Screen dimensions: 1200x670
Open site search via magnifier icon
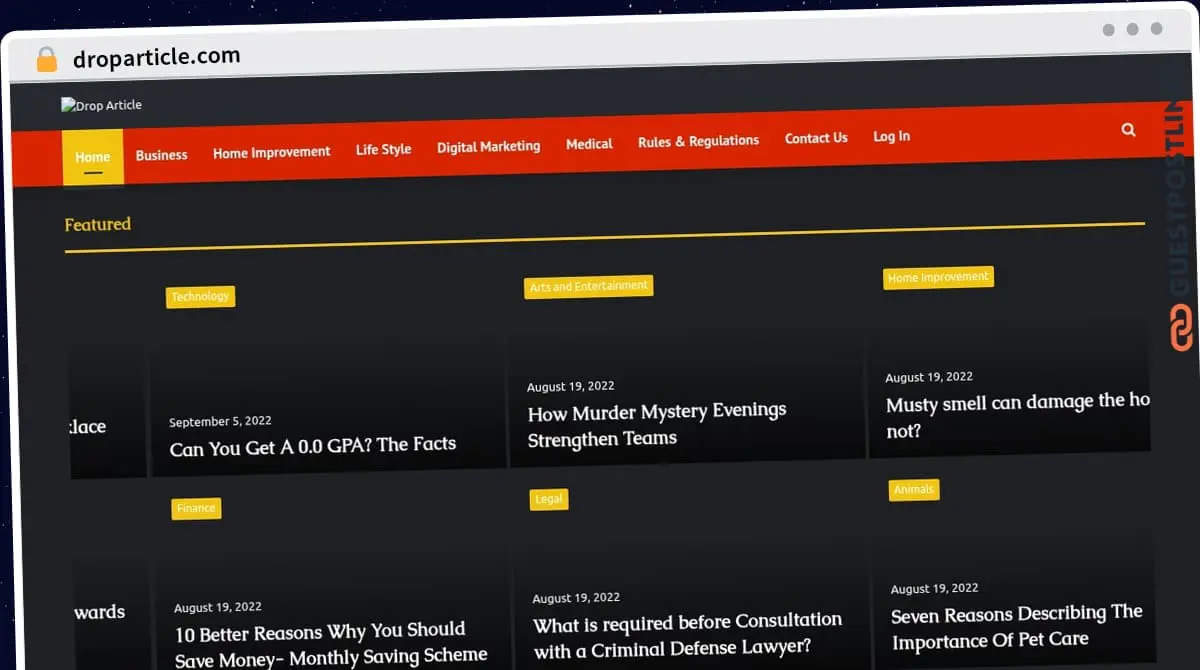pos(1128,129)
